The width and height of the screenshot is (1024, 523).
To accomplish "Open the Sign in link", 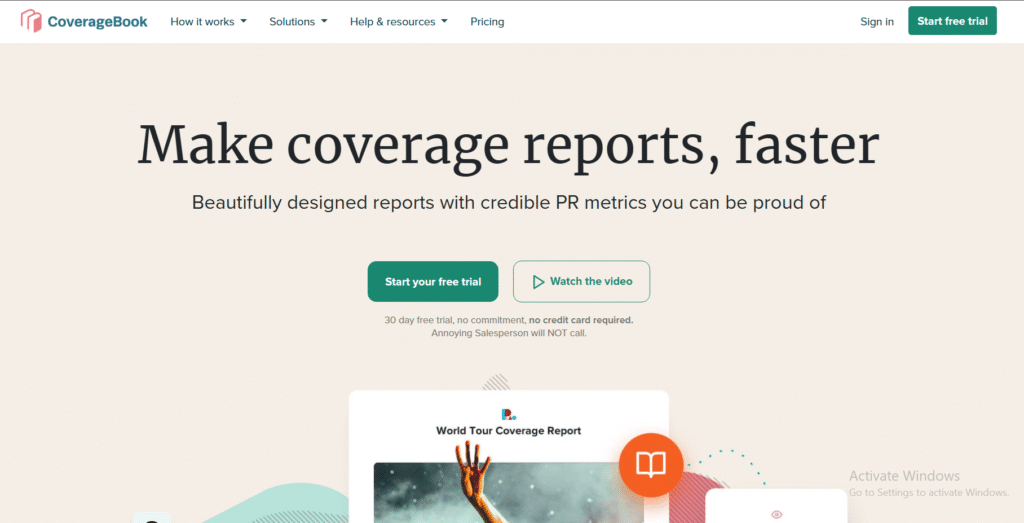I will click(876, 22).
